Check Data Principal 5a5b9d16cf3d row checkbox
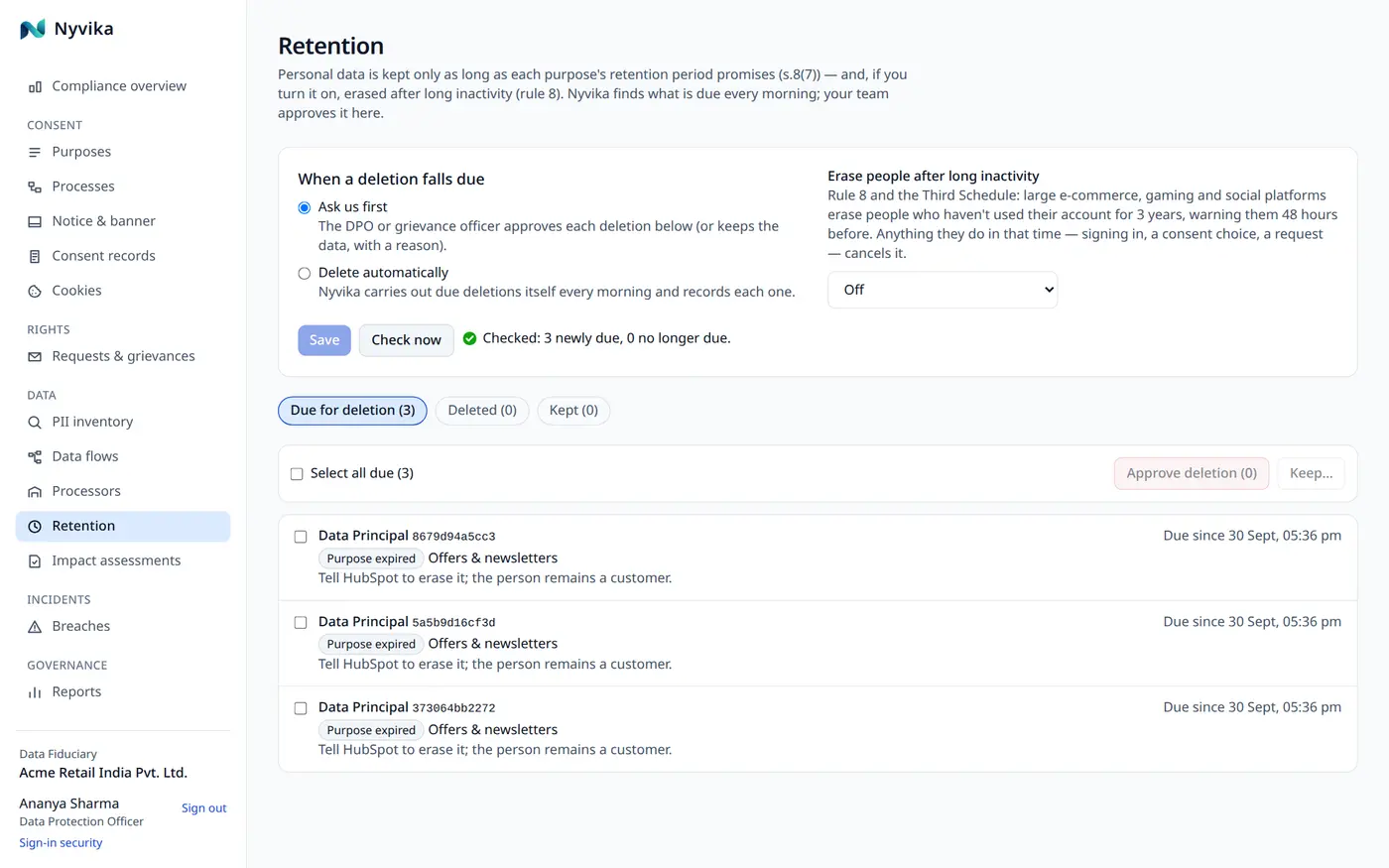This screenshot has width=1389, height=868. pyautogui.click(x=301, y=622)
